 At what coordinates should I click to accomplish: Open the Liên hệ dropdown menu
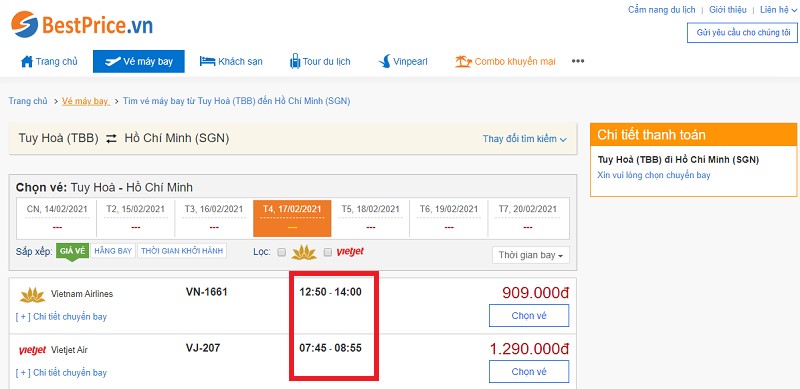[778, 10]
